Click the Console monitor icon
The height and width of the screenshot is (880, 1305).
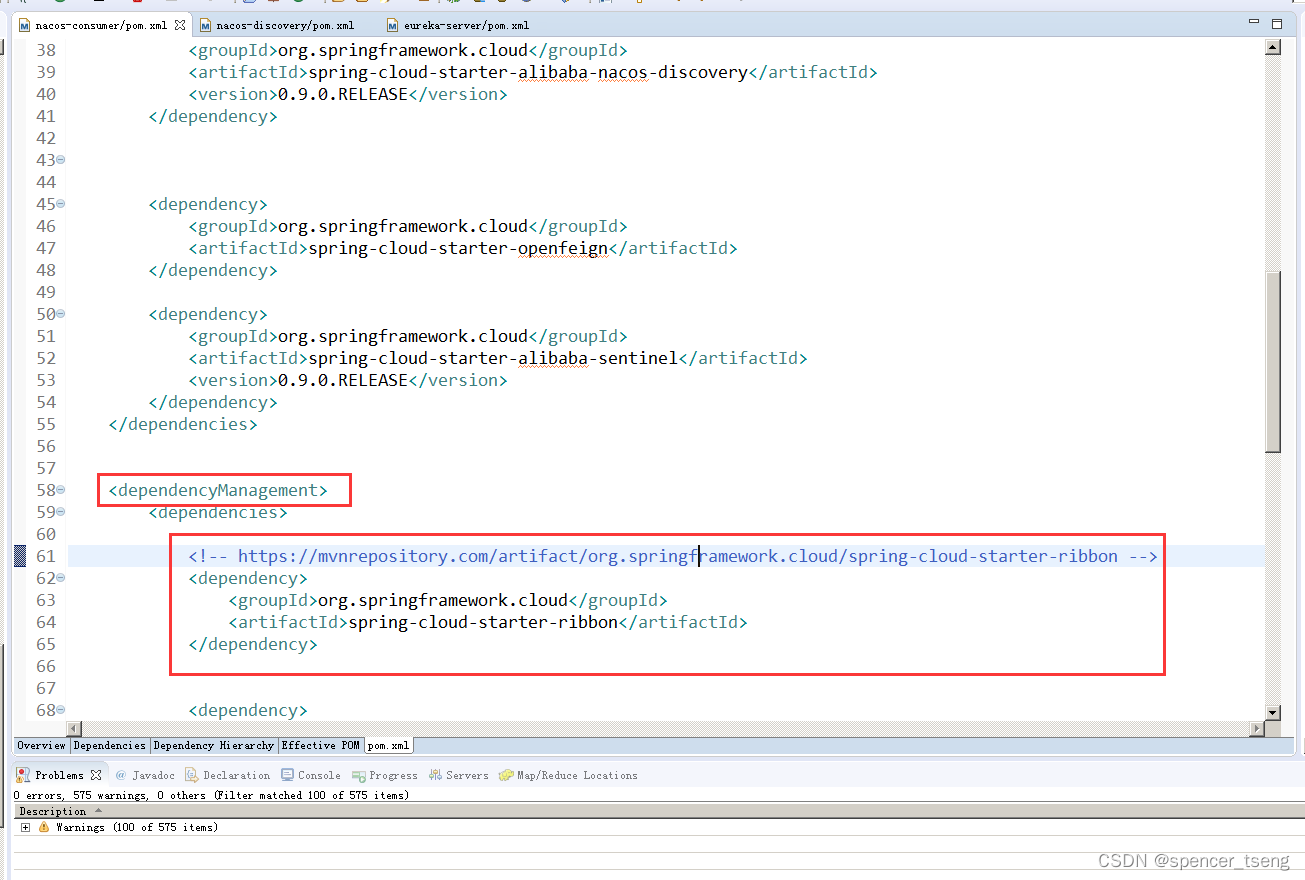(288, 775)
